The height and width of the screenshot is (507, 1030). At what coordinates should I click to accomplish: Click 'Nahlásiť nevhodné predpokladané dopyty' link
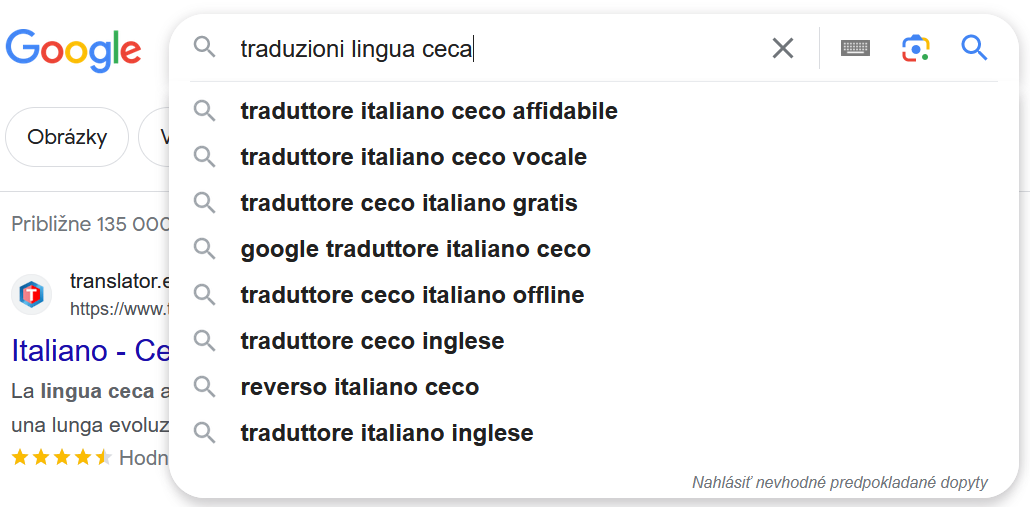point(839,483)
